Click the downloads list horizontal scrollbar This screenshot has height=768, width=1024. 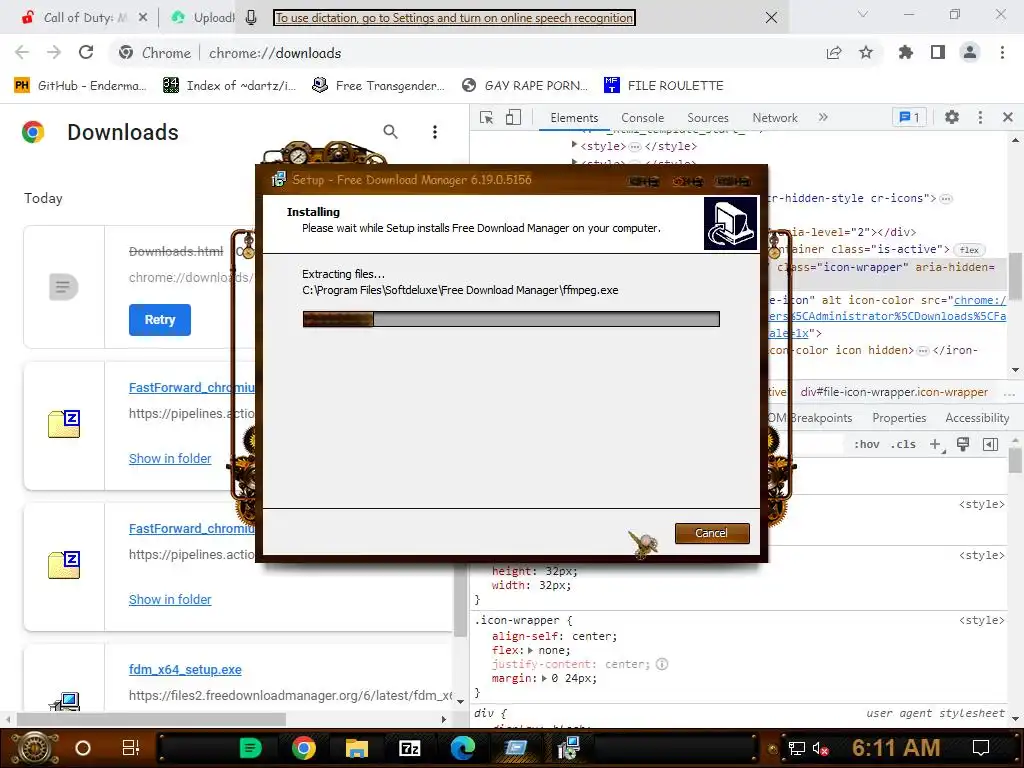tap(150, 719)
